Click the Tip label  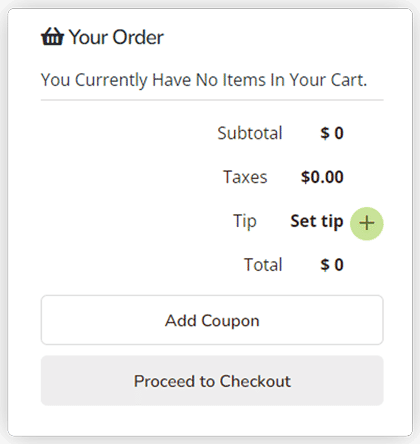(245, 221)
